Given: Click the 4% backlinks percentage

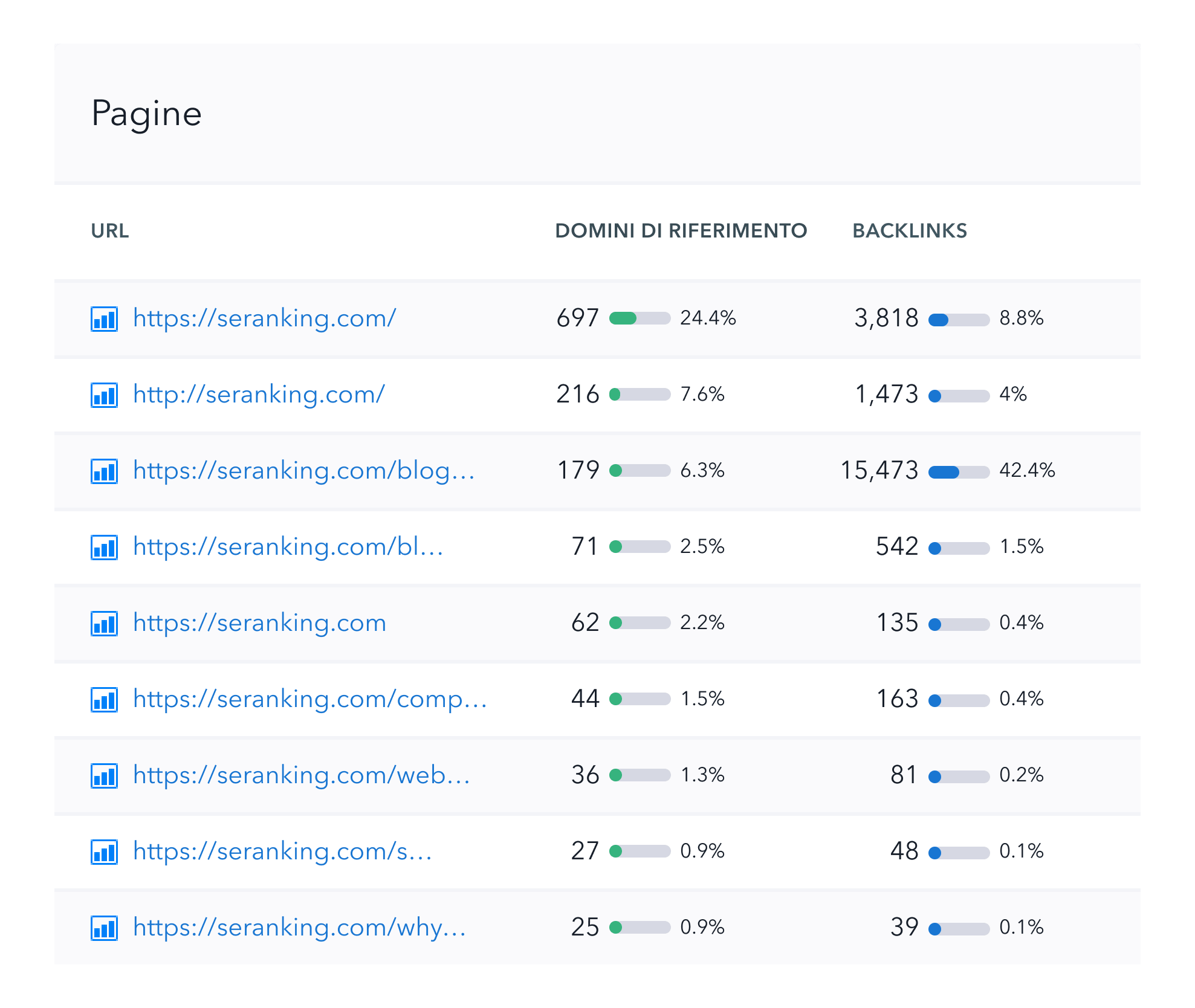Looking at the screenshot, I should pyautogui.click(x=1013, y=395).
